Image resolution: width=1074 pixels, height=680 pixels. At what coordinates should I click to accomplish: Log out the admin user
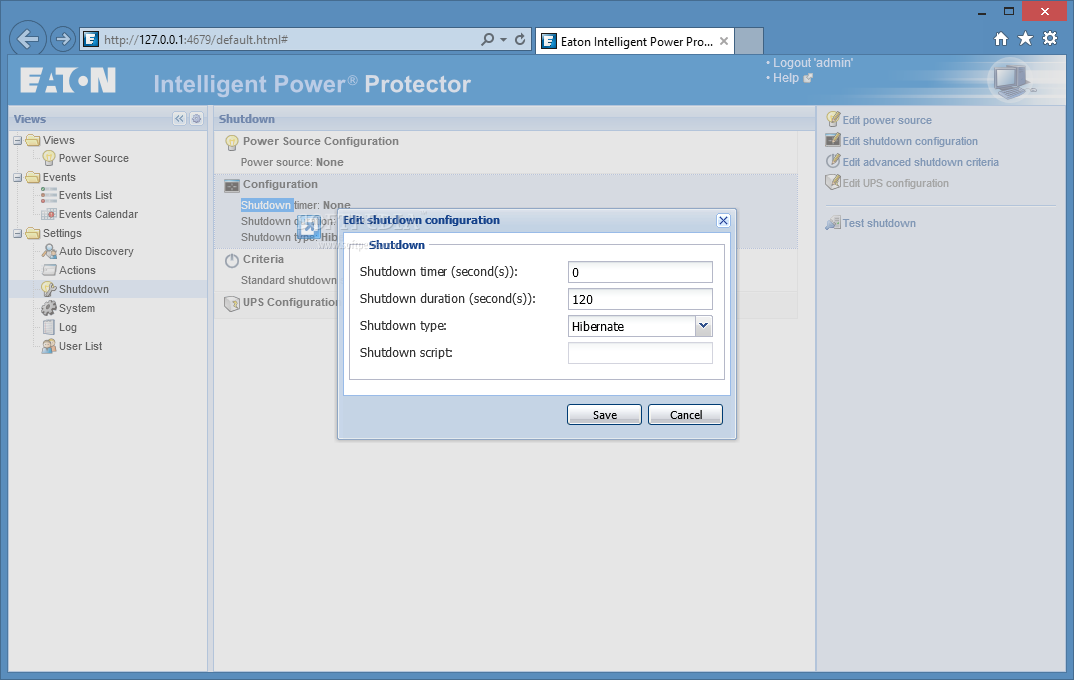point(813,63)
